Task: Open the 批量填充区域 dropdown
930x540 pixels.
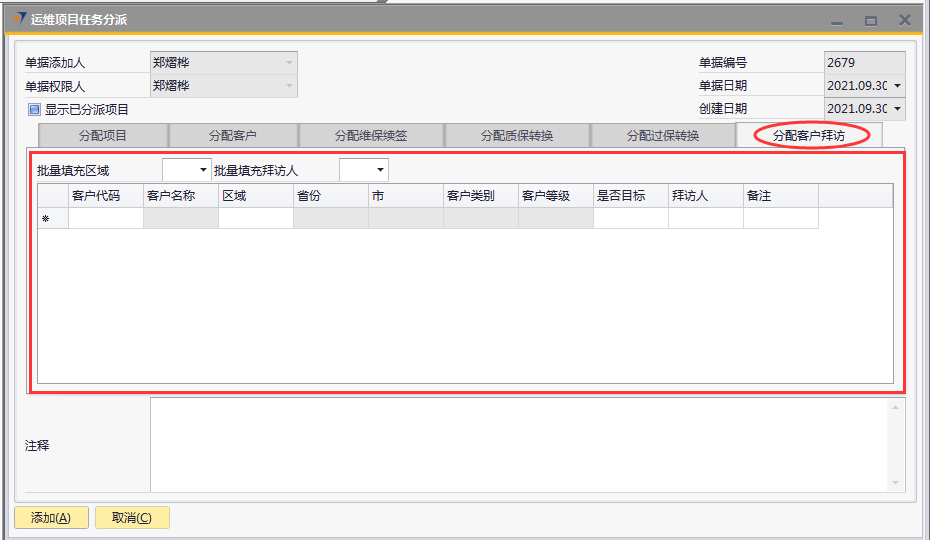Action: (x=204, y=171)
